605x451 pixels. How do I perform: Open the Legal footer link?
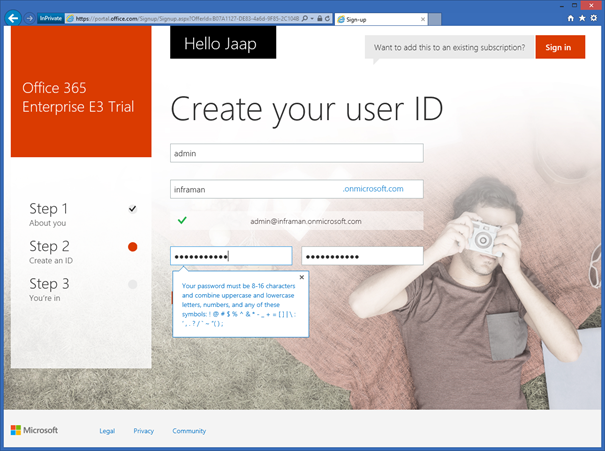pos(107,431)
